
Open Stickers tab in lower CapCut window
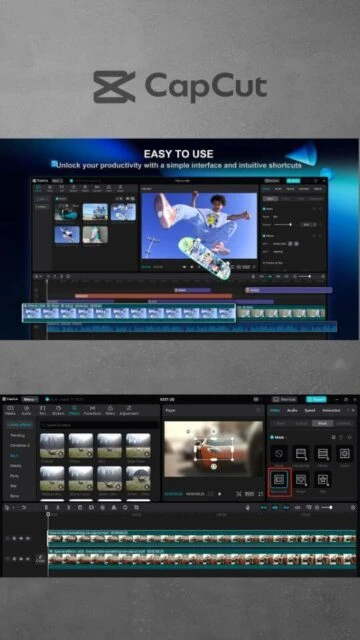coord(58,410)
